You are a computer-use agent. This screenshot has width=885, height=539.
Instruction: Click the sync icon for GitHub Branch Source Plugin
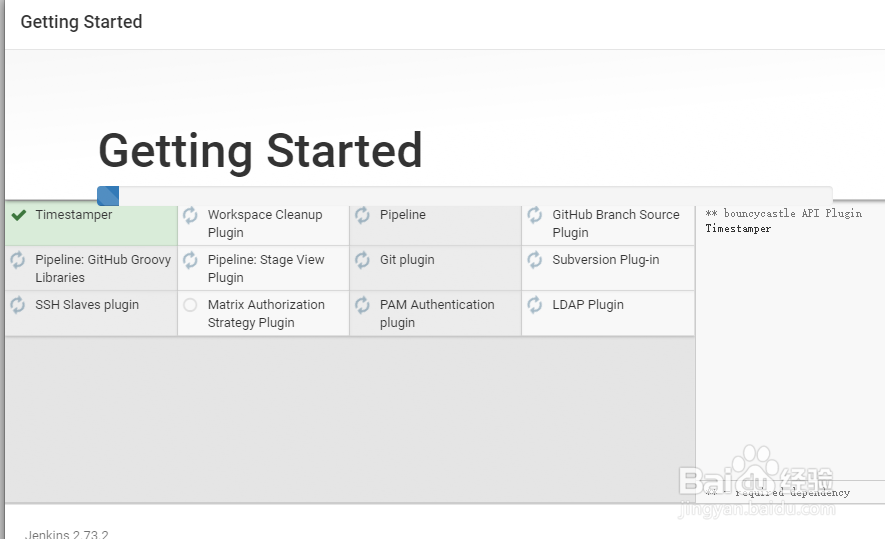click(534, 215)
